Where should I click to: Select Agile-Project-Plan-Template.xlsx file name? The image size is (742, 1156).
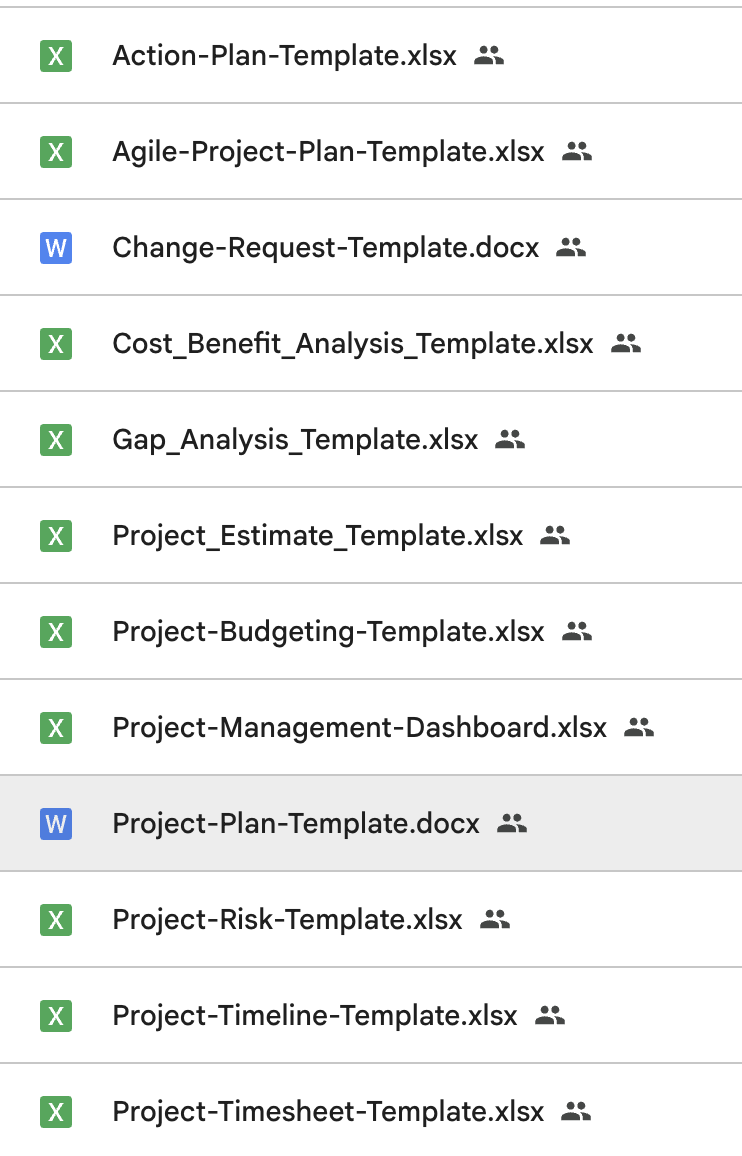click(x=328, y=152)
